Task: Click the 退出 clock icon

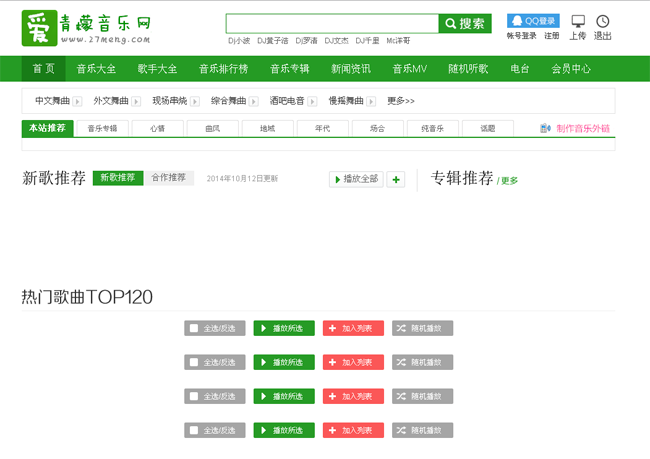Action: click(x=602, y=21)
